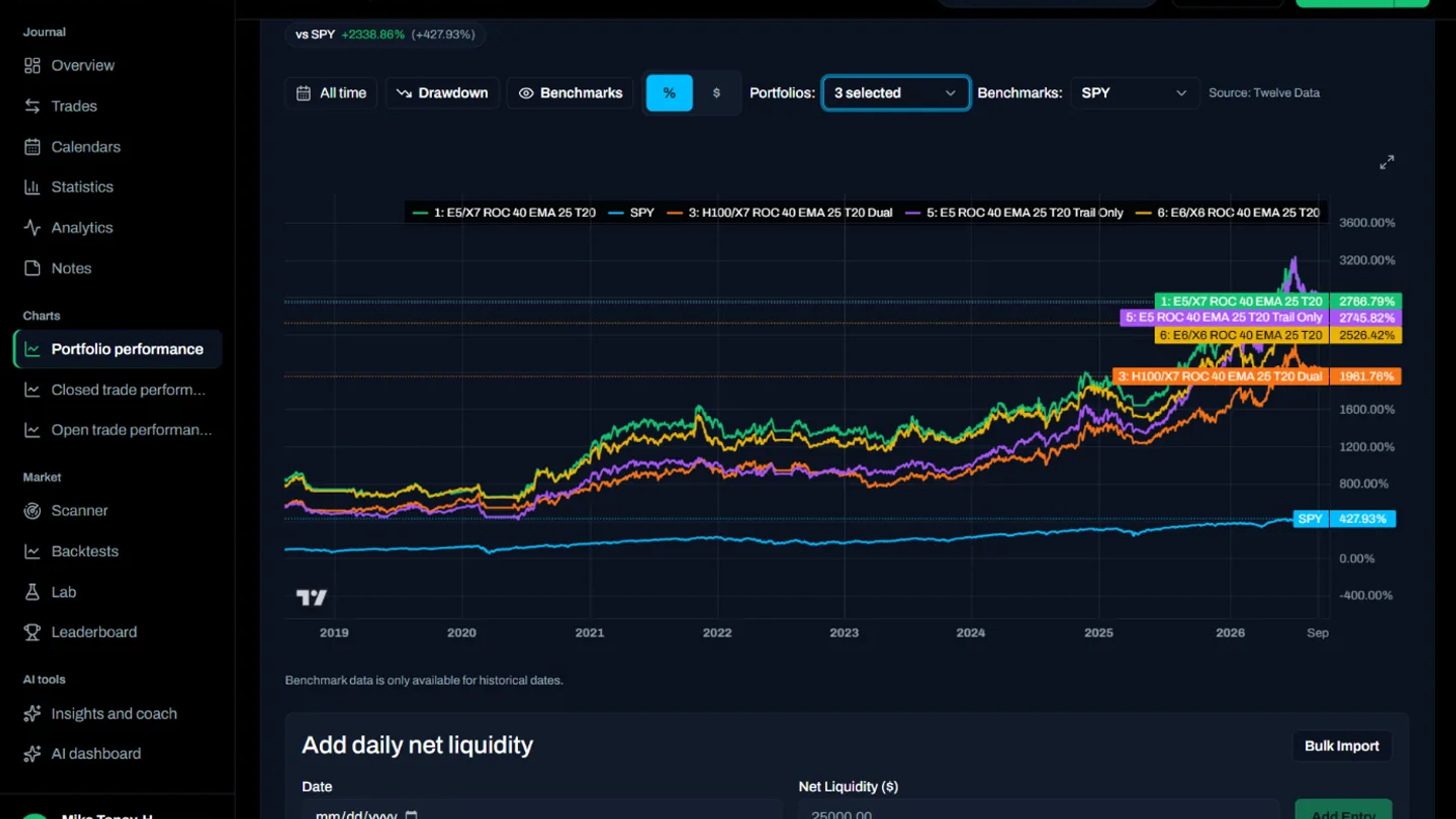Toggle SPY series in chart legend
The width and height of the screenshot is (1456, 819).
click(x=631, y=213)
